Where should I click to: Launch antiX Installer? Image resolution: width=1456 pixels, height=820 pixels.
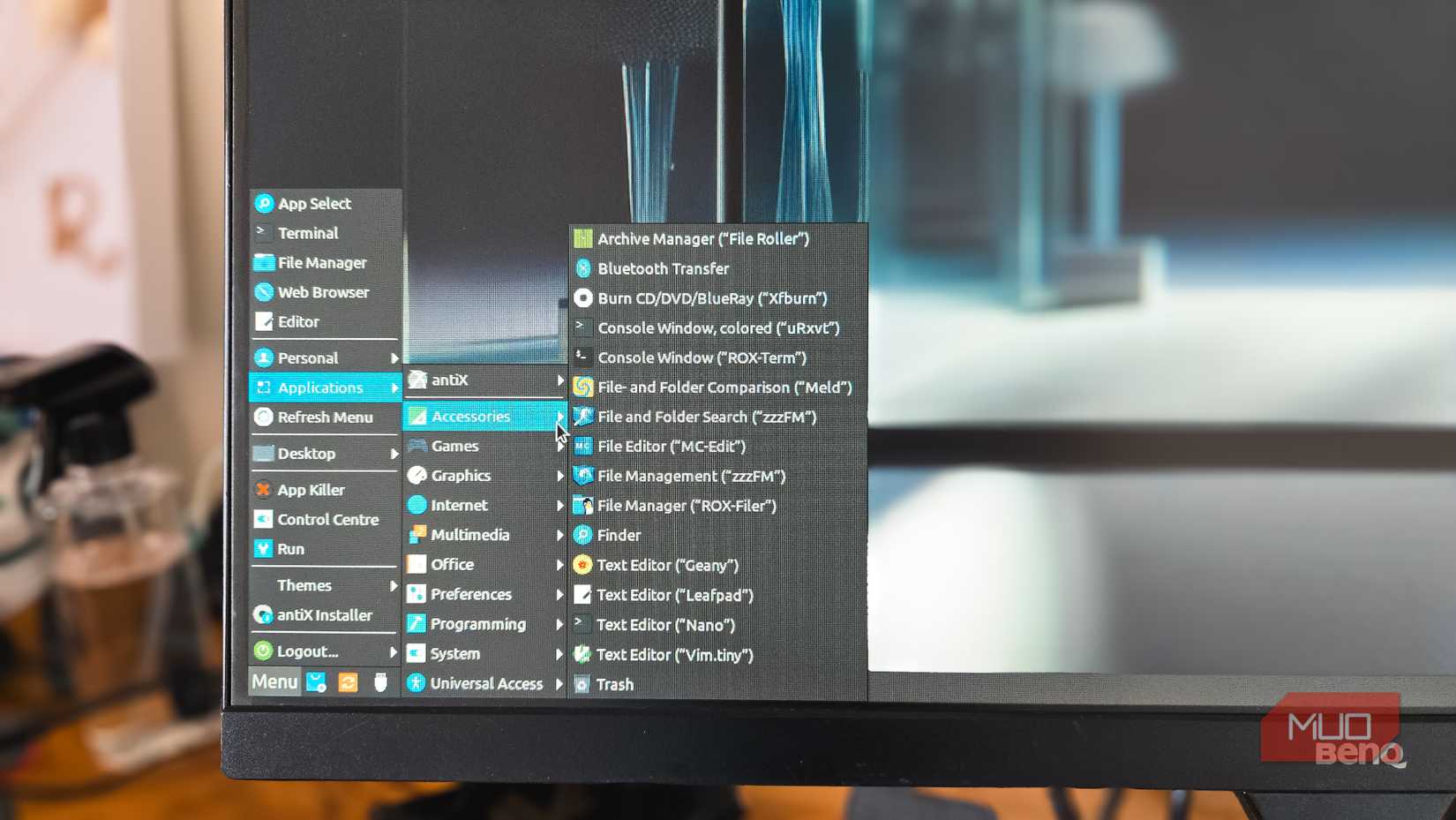click(323, 615)
